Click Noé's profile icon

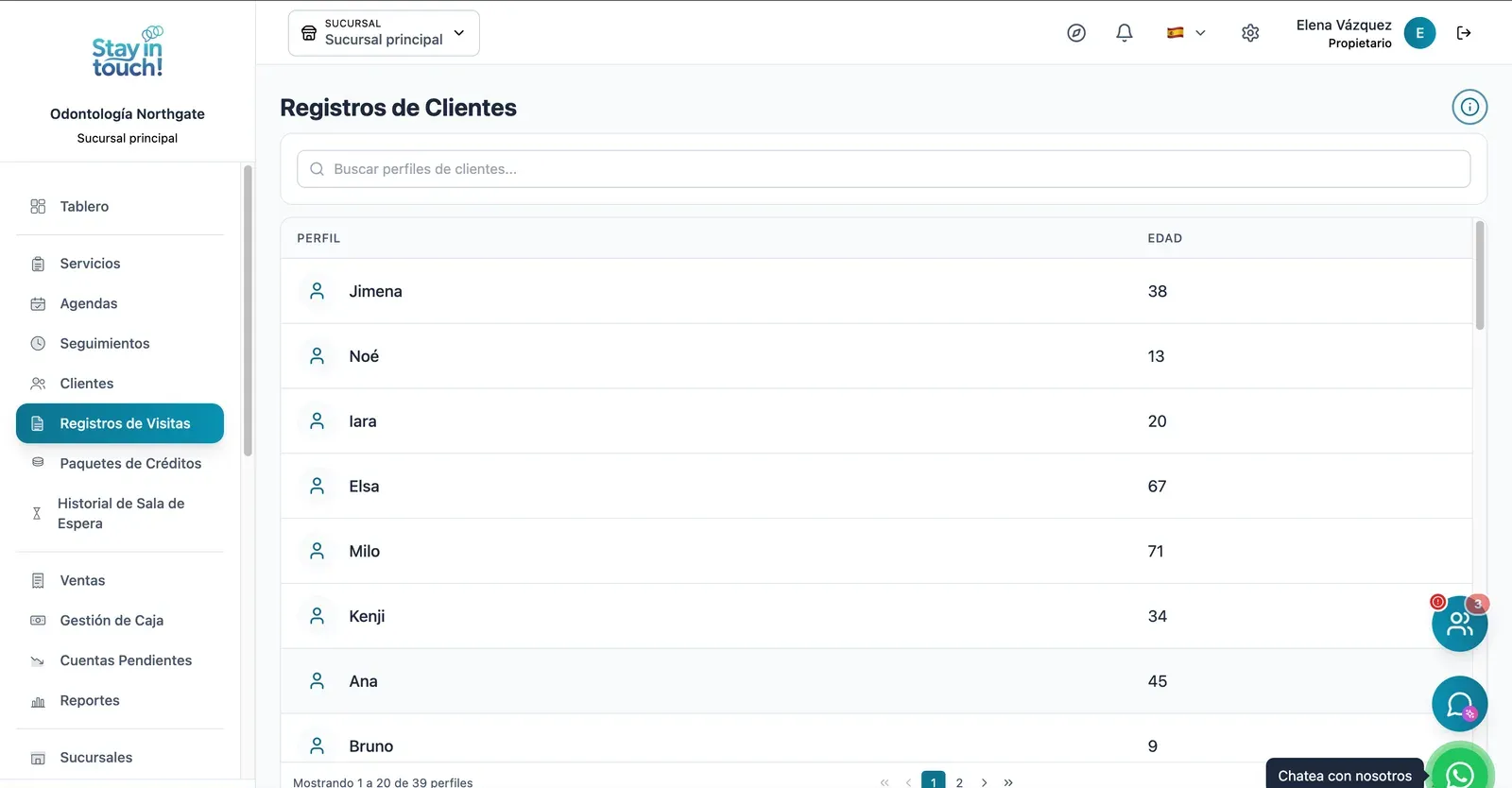318,356
